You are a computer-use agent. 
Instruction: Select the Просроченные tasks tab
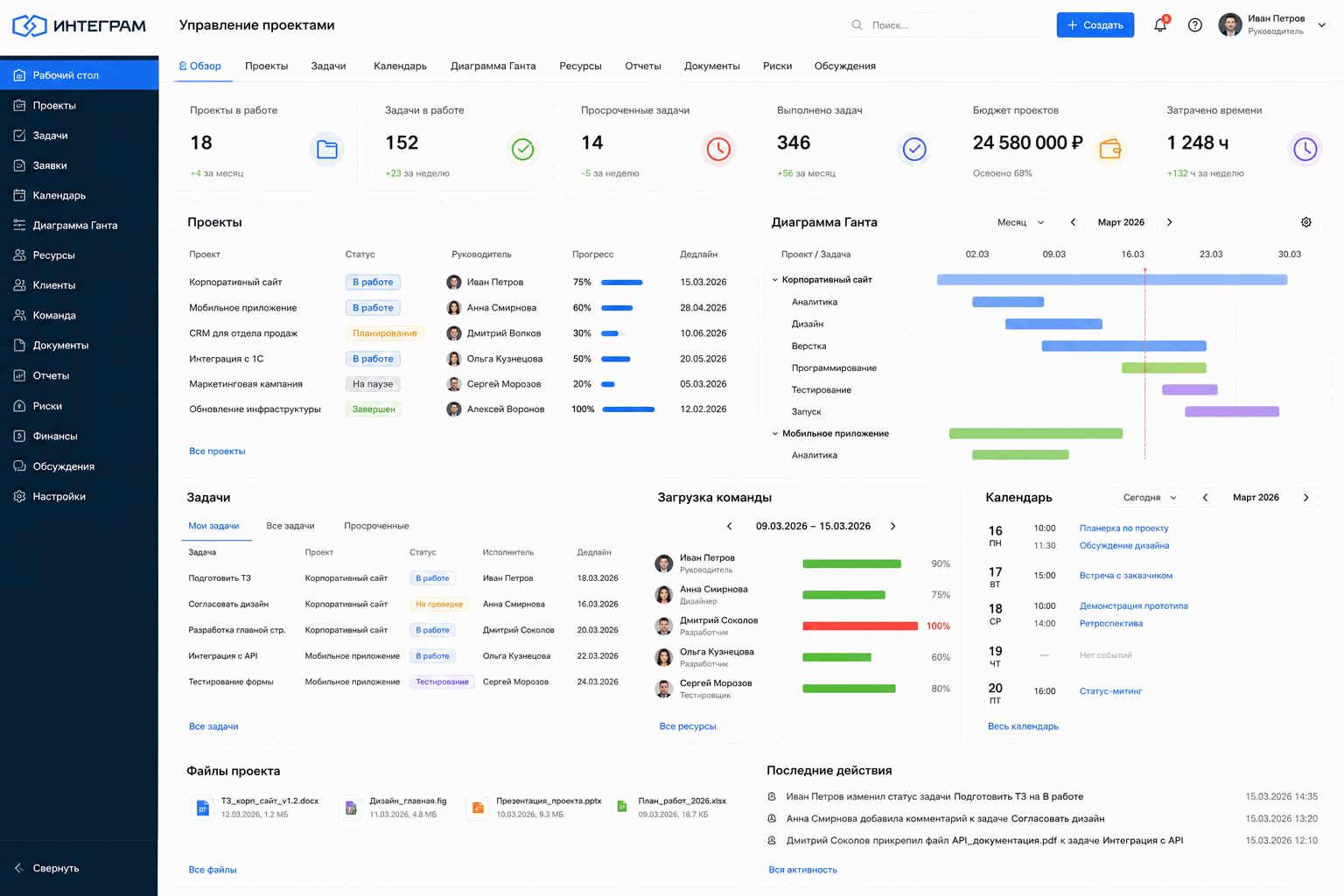pos(376,526)
